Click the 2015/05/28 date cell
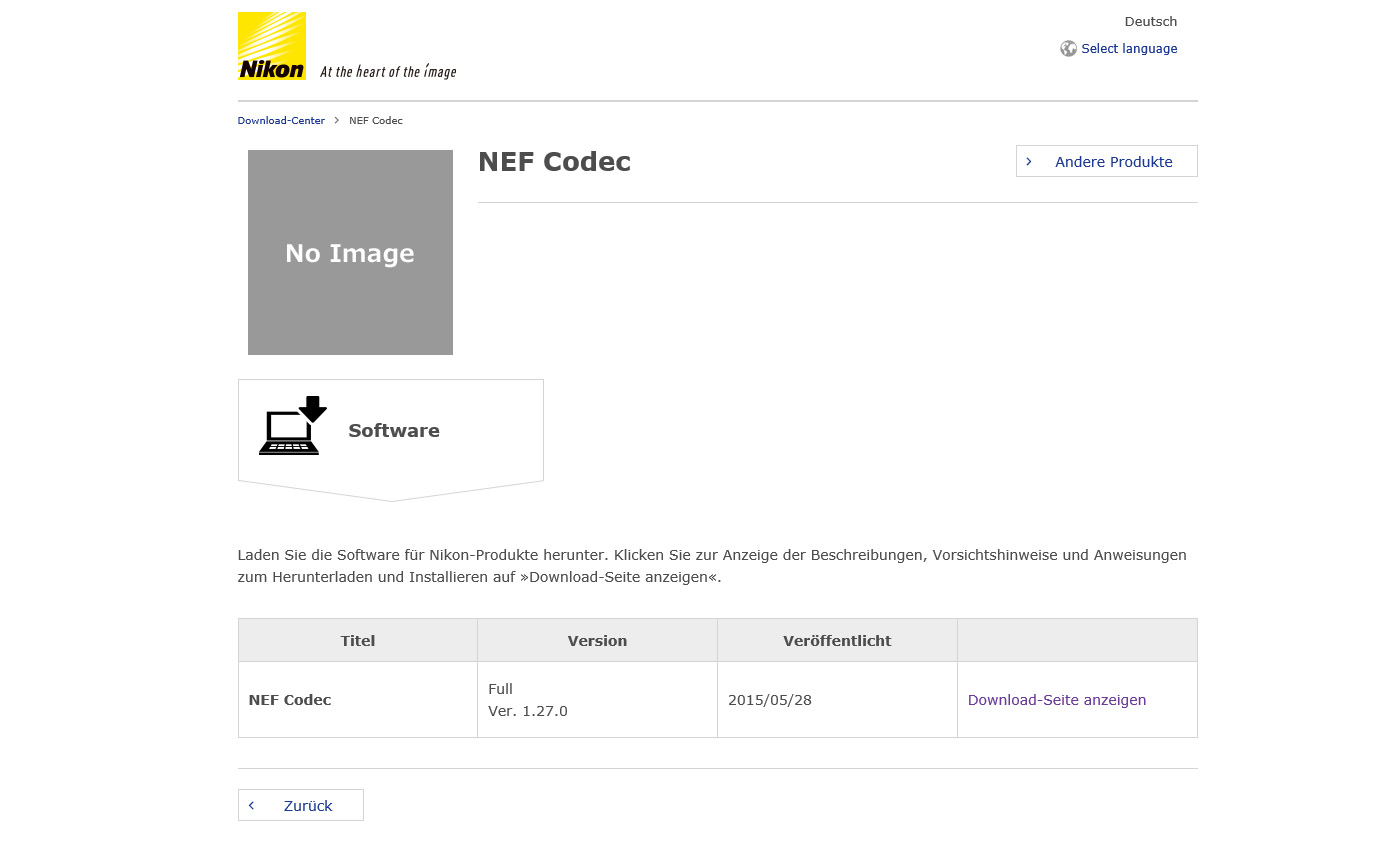 tap(837, 700)
